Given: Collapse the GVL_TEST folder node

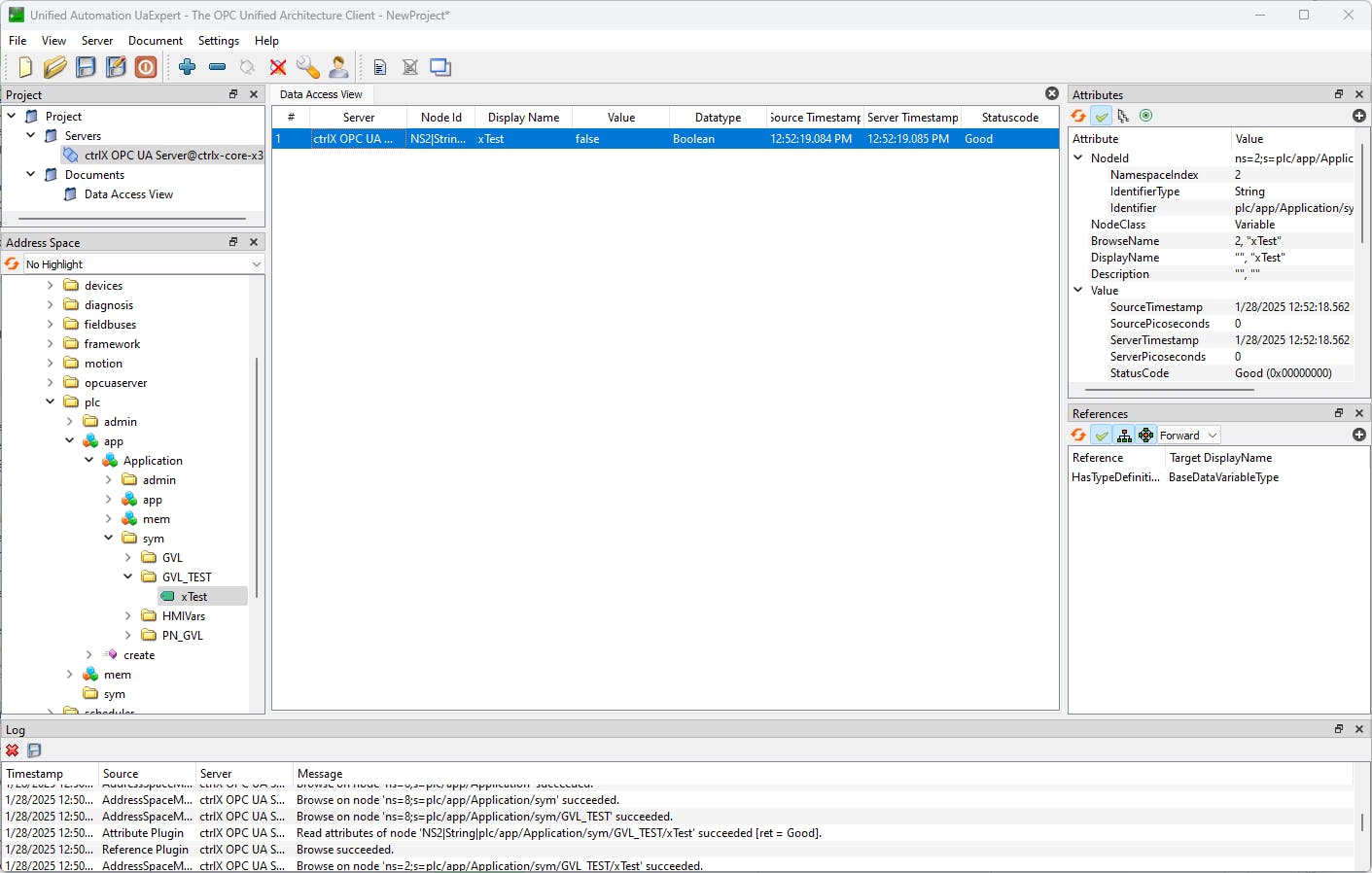Looking at the screenshot, I should coord(128,576).
